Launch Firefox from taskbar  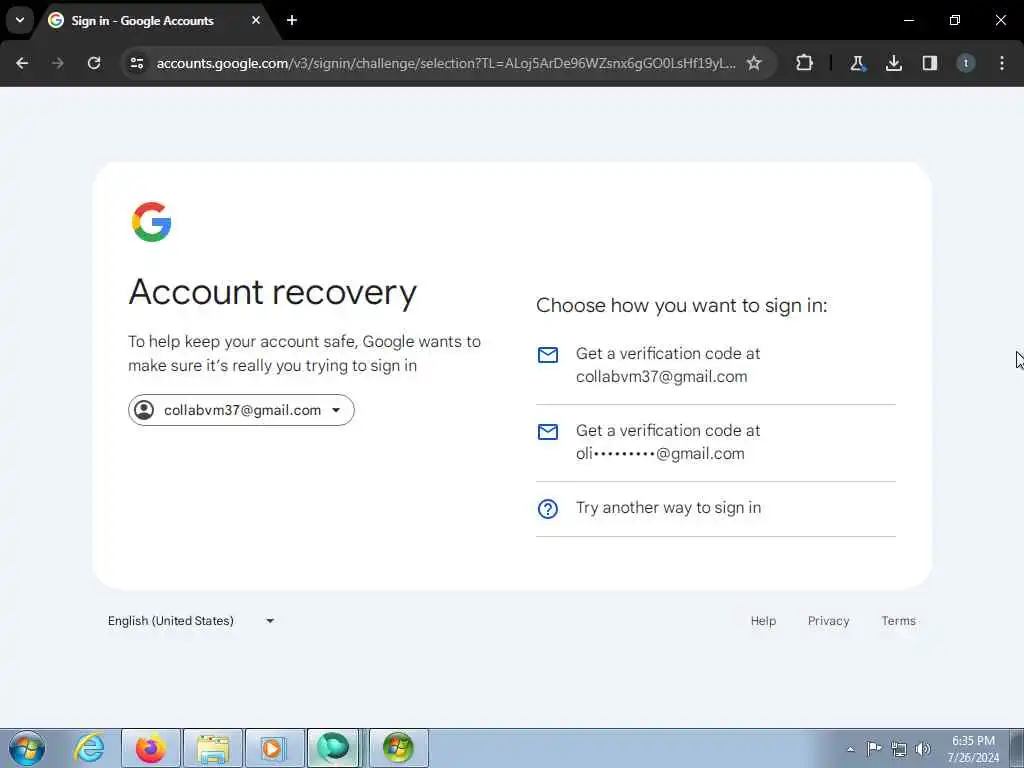click(151, 748)
